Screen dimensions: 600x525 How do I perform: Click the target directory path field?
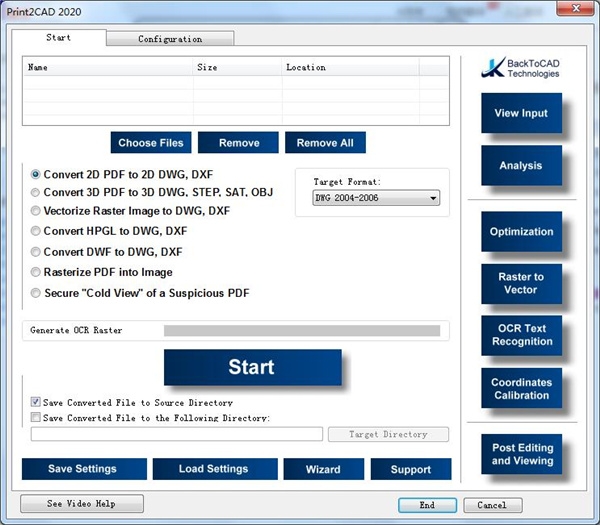point(177,434)
